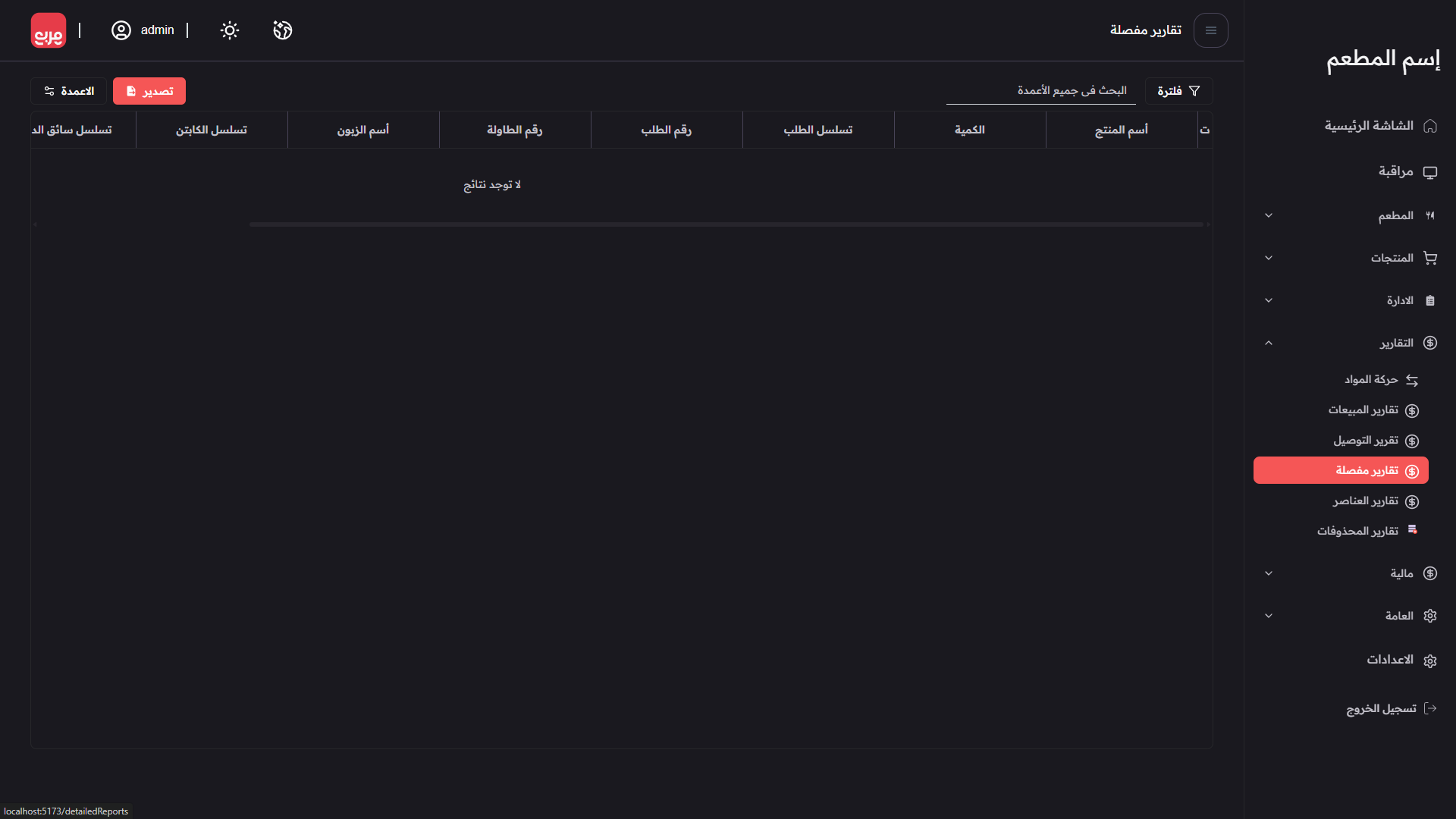The height and width of the screenshot is (819, 1456).
Task: Click the red تصدير export button
Action: [149, 91]
